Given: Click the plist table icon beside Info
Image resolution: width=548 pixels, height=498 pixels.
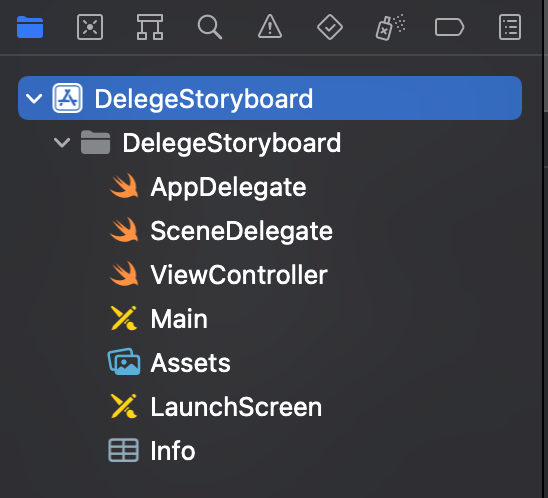Looking at the screenshot, I should pos(123,450).
